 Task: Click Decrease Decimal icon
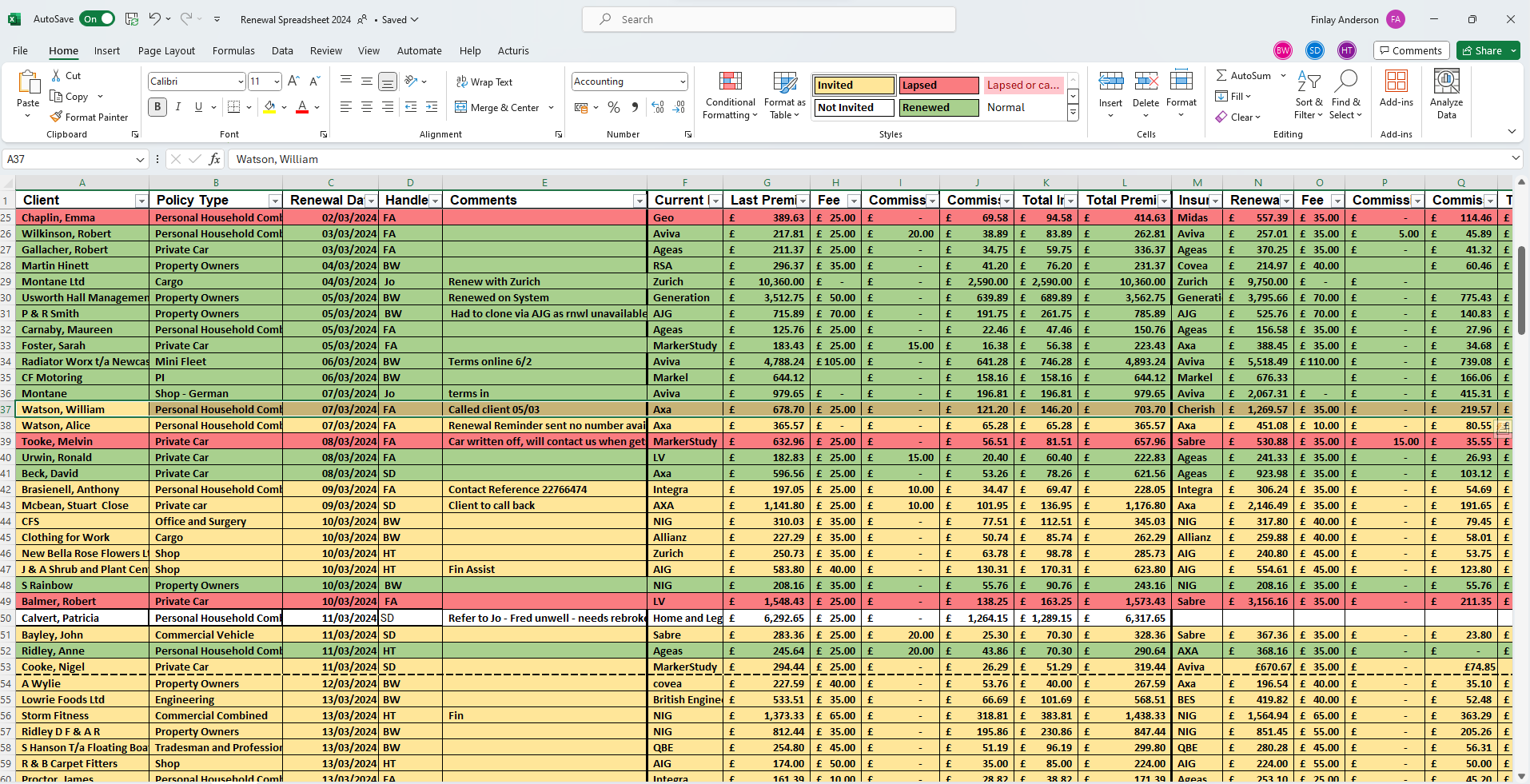679,107
